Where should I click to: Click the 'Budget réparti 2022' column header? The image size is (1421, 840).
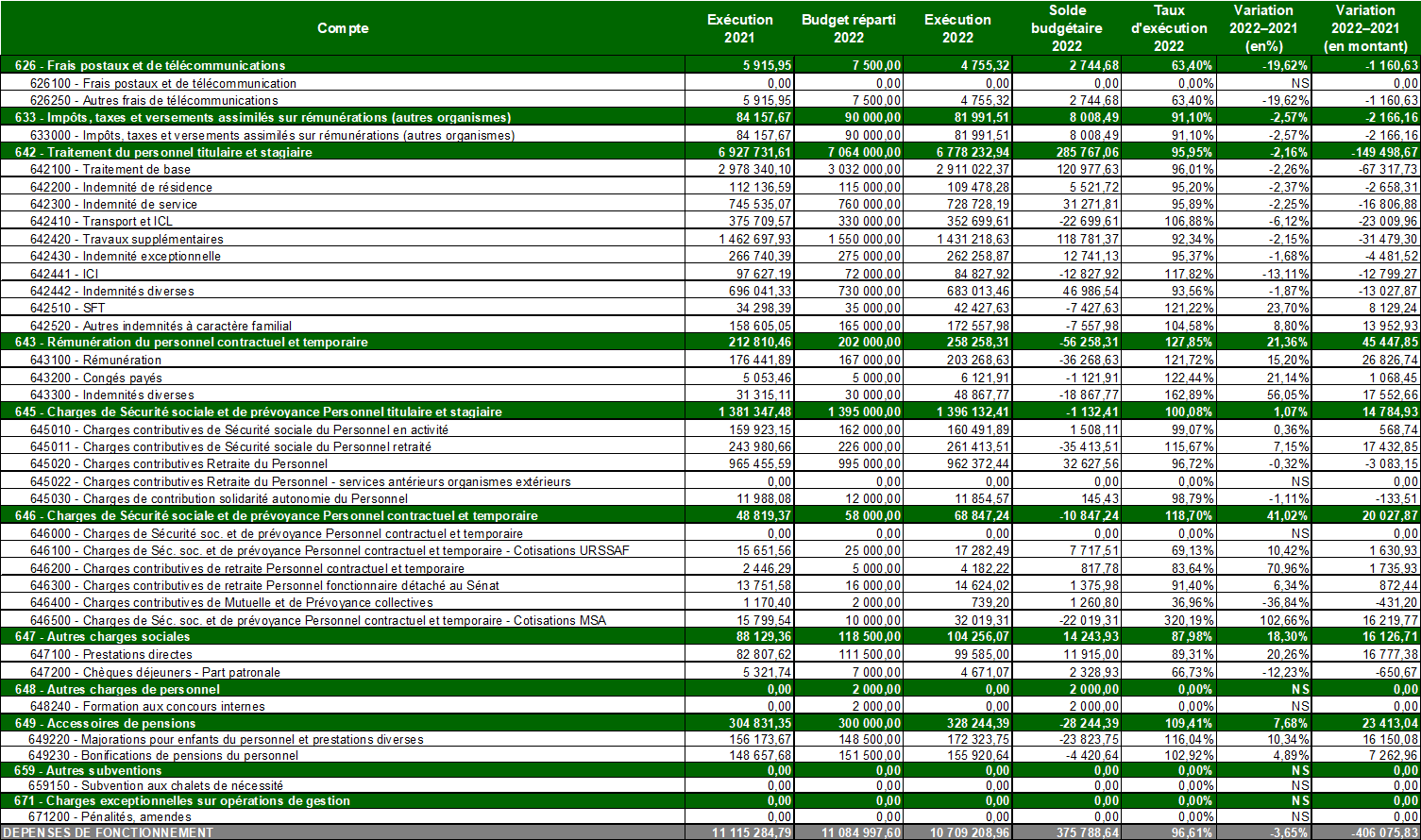click(x=848, y=28)
